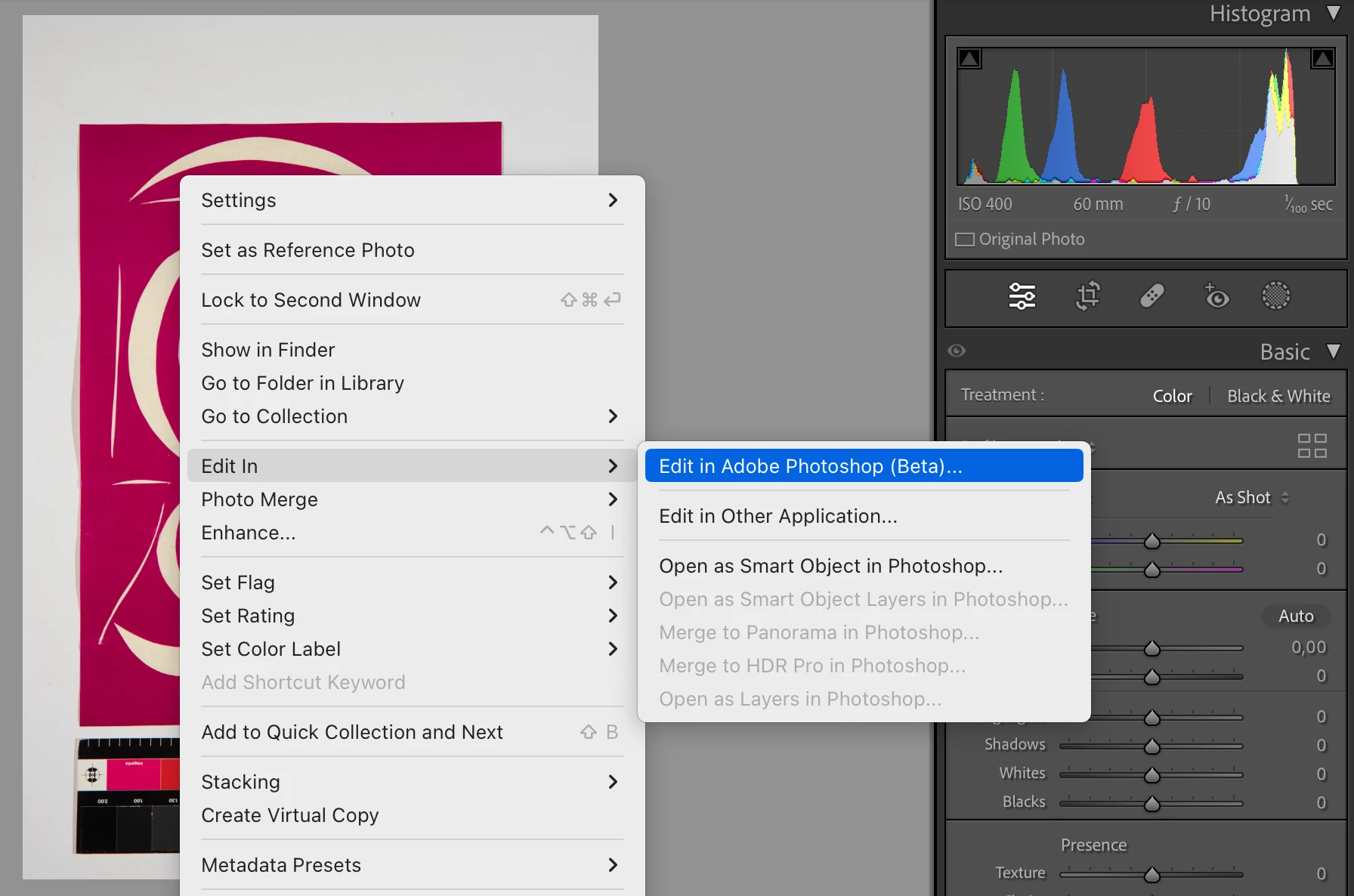Select the Crop overlay tool
This screenshot has width=1354, height=896.
pyautogui.click(x=1087, y=296)
